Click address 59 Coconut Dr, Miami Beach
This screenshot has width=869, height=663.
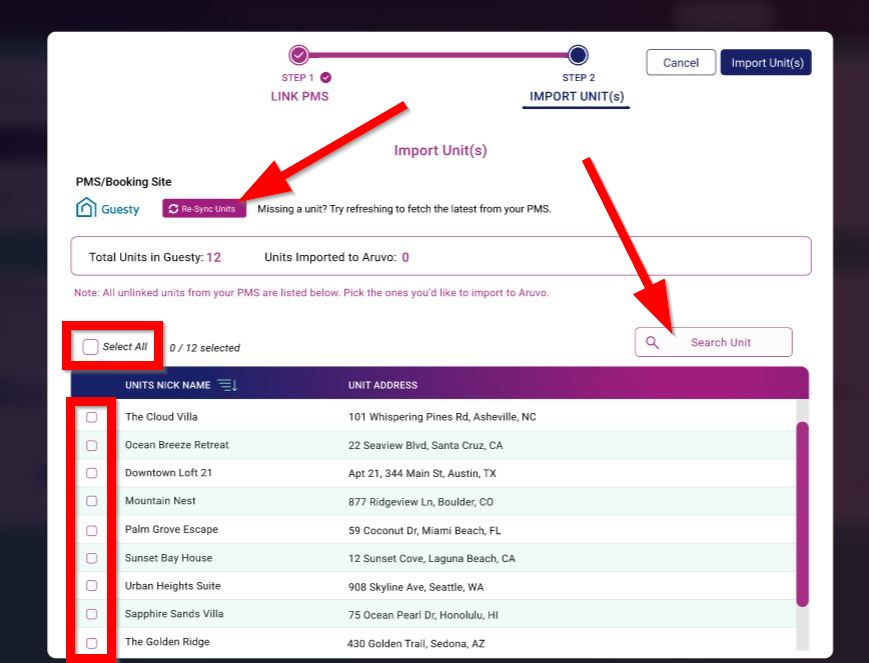[x=425, y=531]
